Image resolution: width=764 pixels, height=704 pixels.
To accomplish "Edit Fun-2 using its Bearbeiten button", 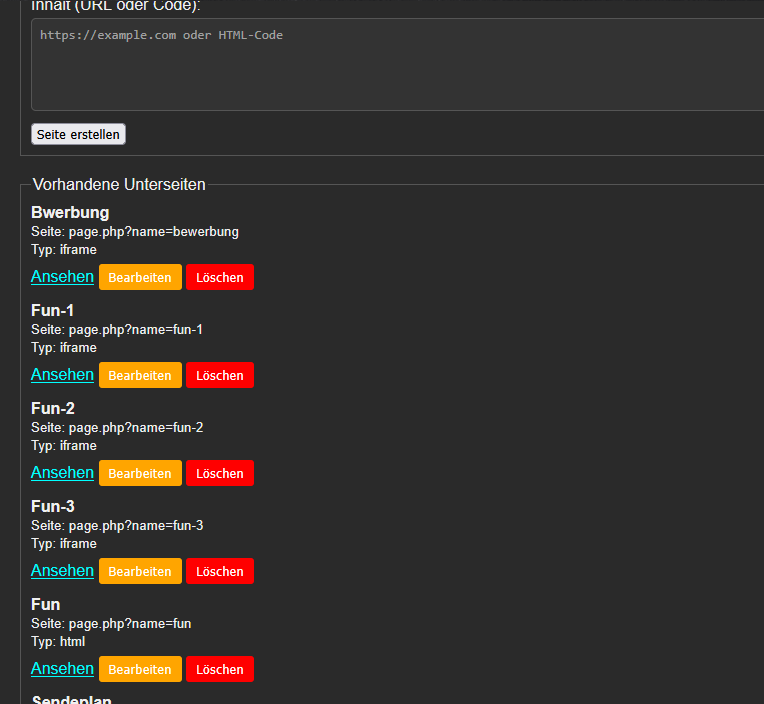I will coord(140,473).
